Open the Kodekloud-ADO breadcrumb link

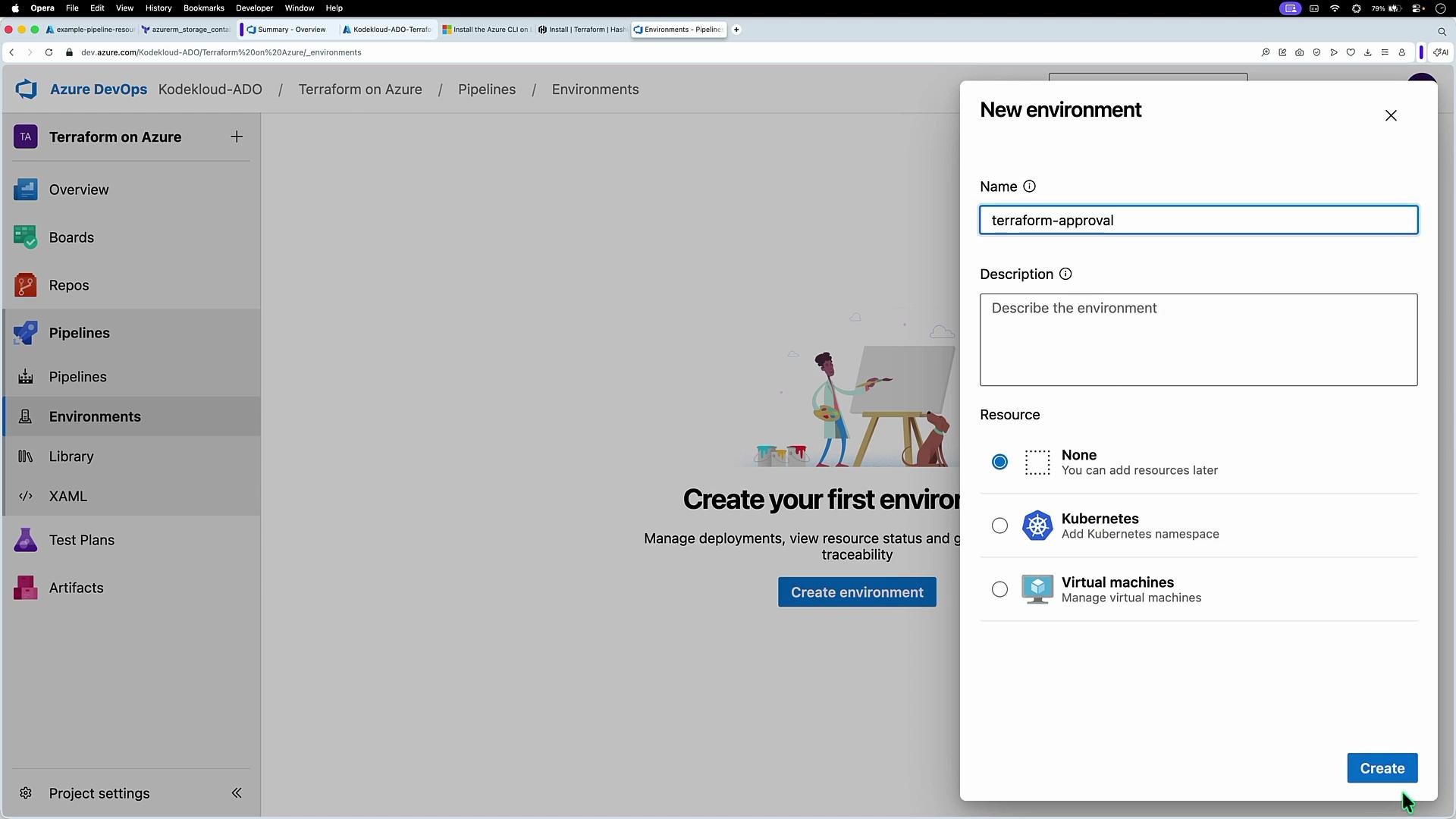click(x=210, y=89)
